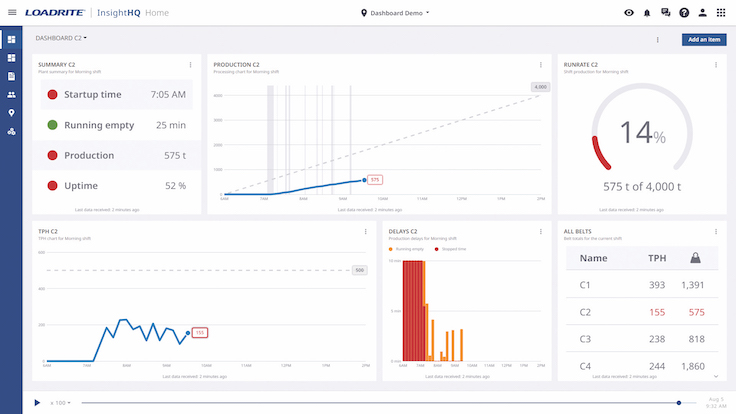
Task: Open the Summary C2 widget options menu
Action: 190,65
